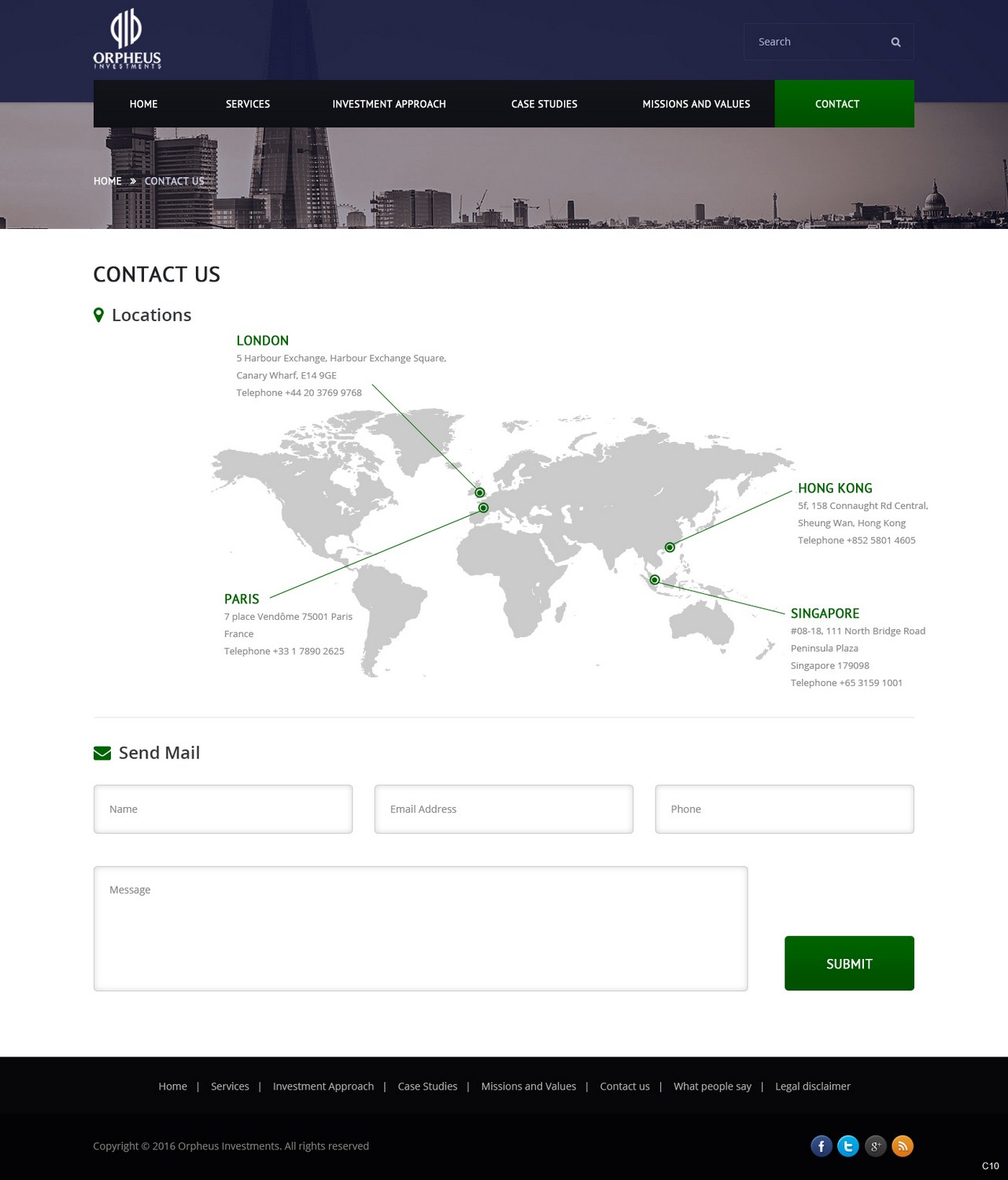Open the Google+ social icon in footer

coord(875,1146)
